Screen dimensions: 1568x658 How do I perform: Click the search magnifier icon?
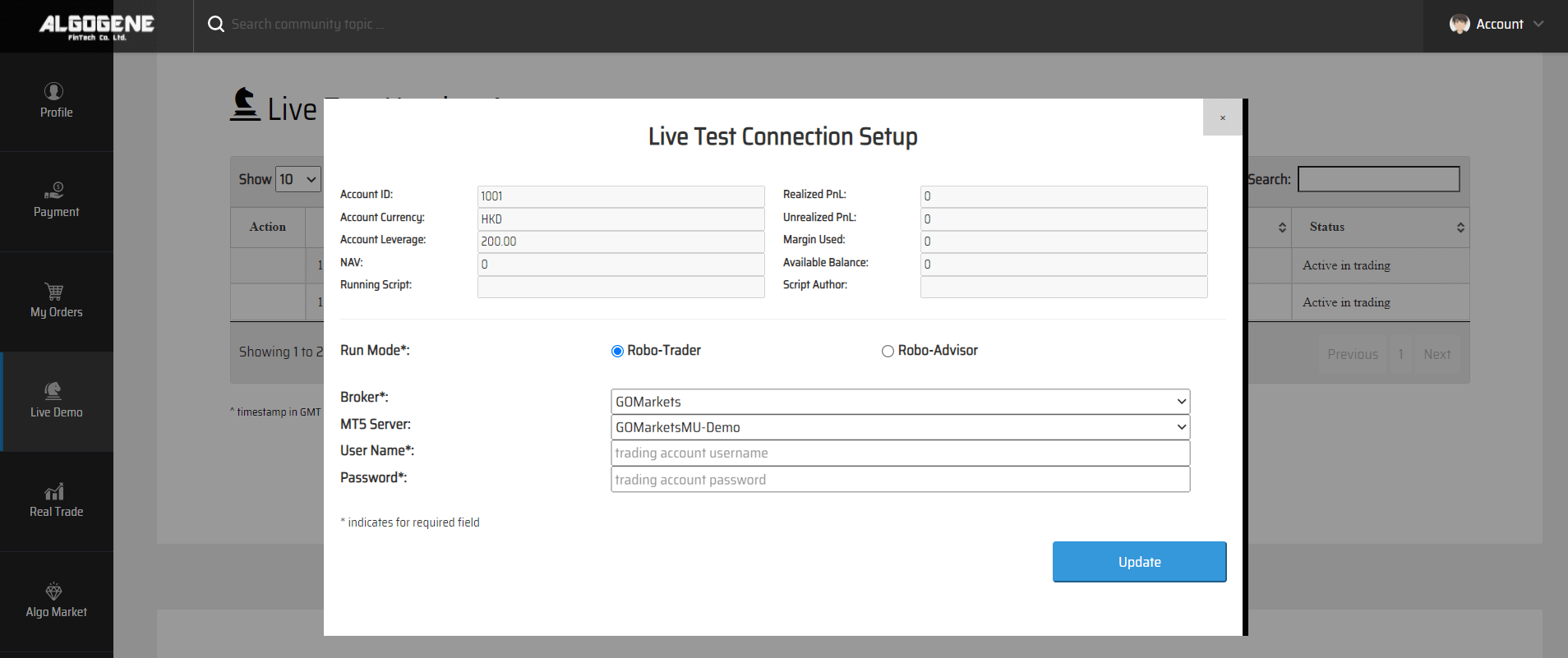[x=216, y=24]
